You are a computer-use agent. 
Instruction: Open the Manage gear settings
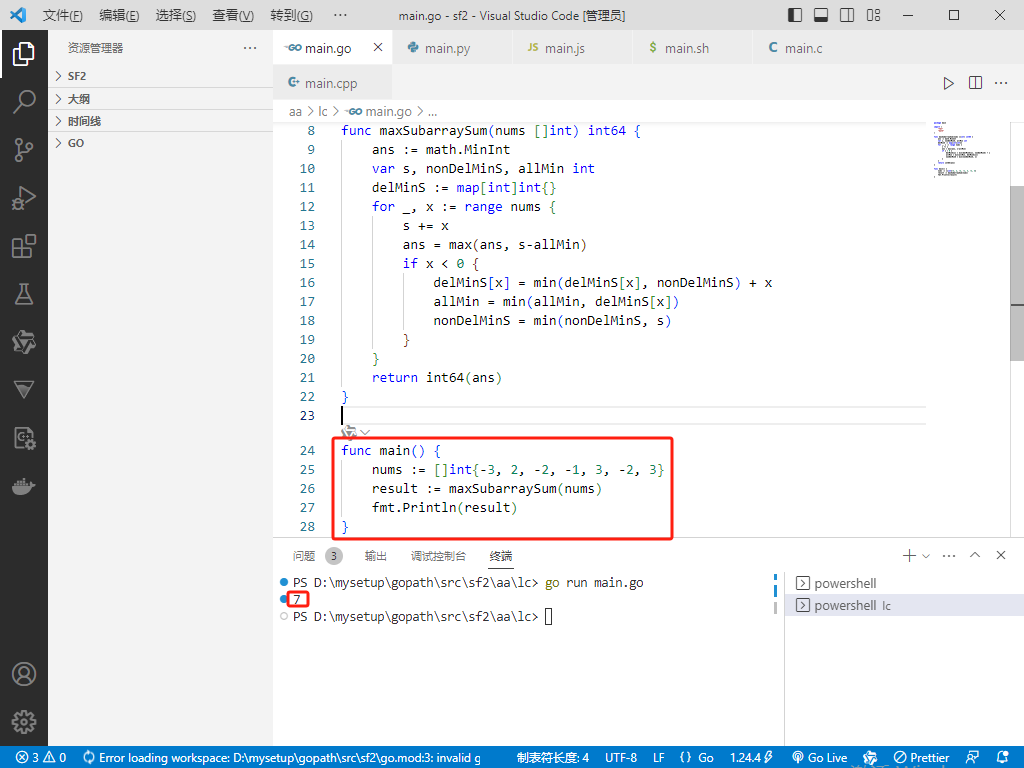click(x=24, y=722)
